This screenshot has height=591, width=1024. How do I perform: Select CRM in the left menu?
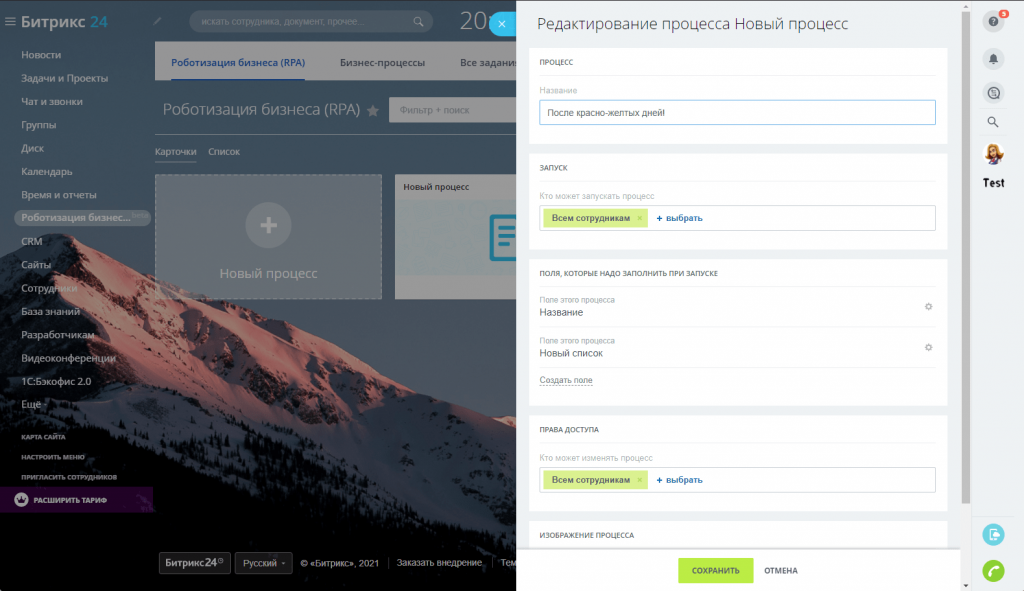(x=31, y=241)
